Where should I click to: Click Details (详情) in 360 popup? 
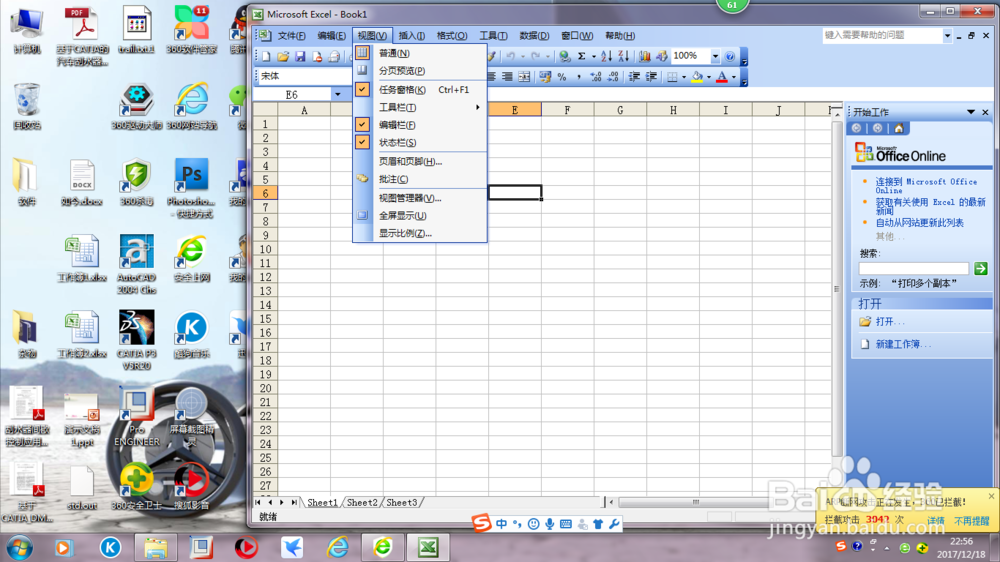point(936,521)
